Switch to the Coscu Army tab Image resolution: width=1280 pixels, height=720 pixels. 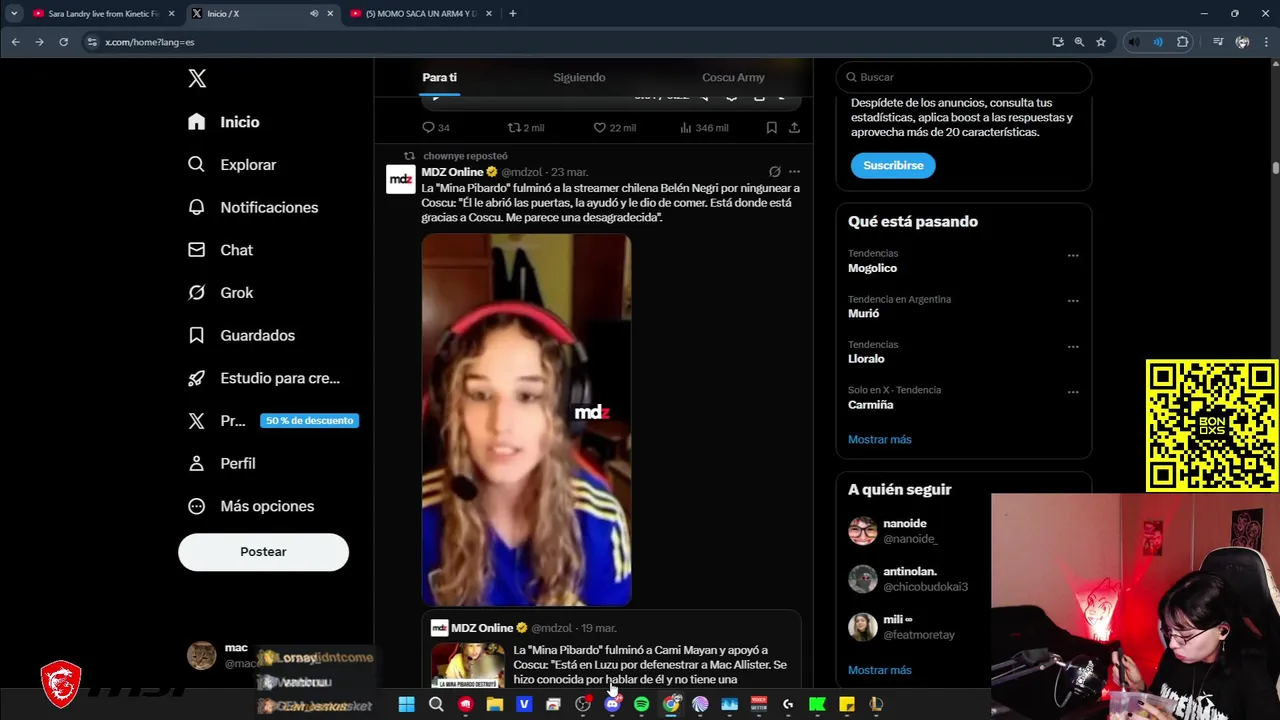pyautogui.click(x=733, y=77)
